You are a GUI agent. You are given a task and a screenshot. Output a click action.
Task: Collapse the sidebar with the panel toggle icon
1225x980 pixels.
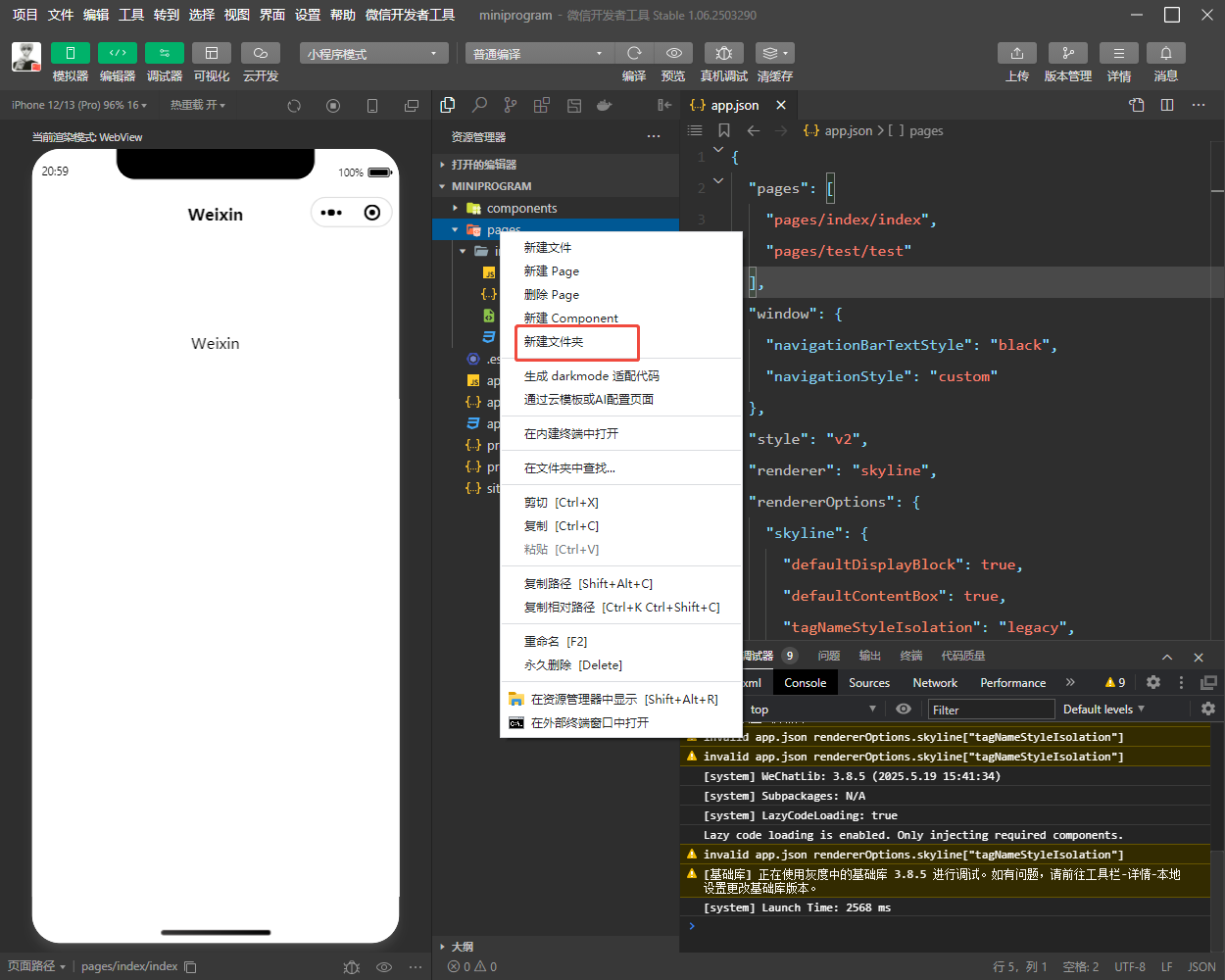[x=664, y=105]
